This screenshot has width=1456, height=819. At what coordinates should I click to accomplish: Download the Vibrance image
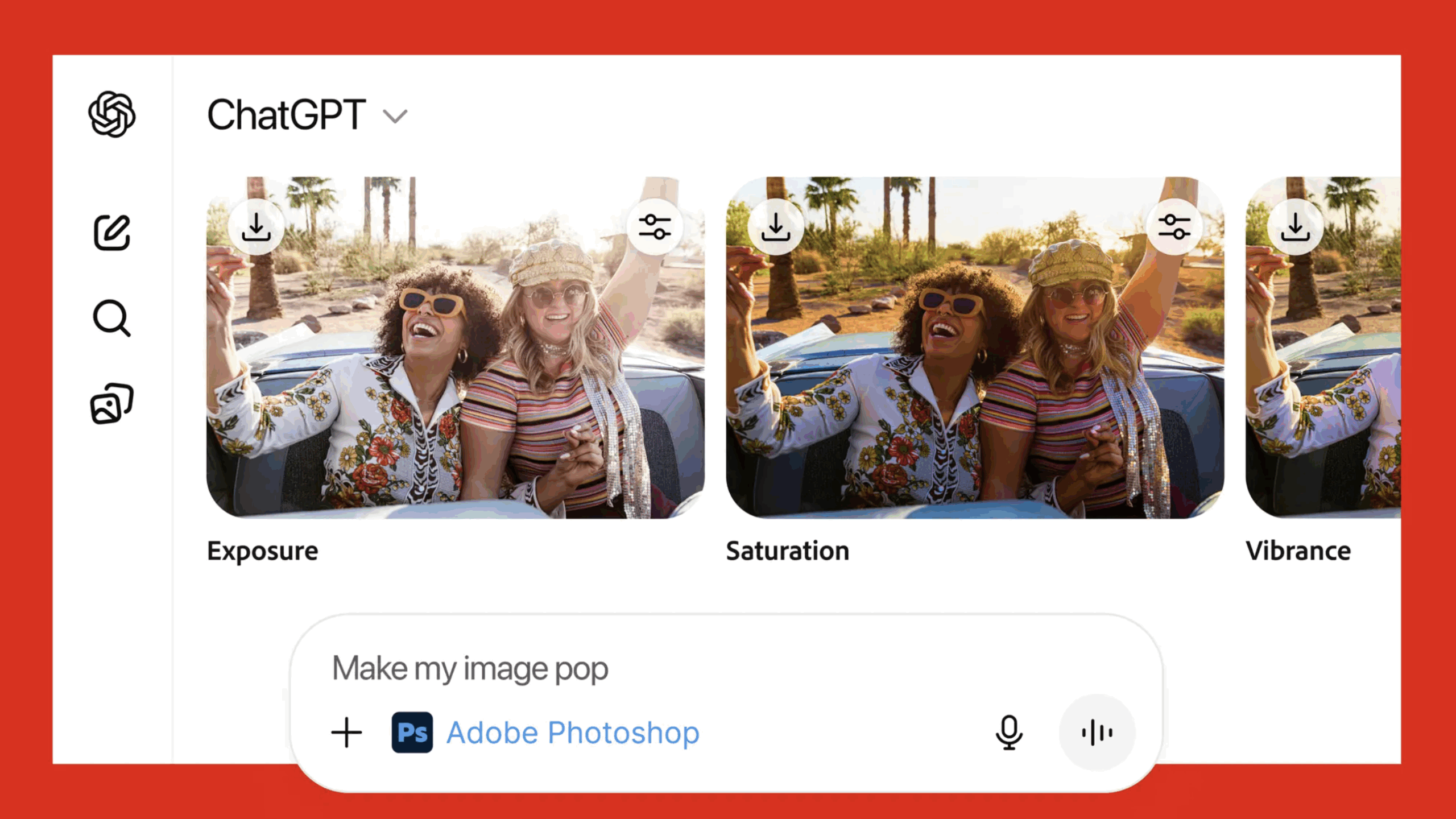(x=1295, y=227)
